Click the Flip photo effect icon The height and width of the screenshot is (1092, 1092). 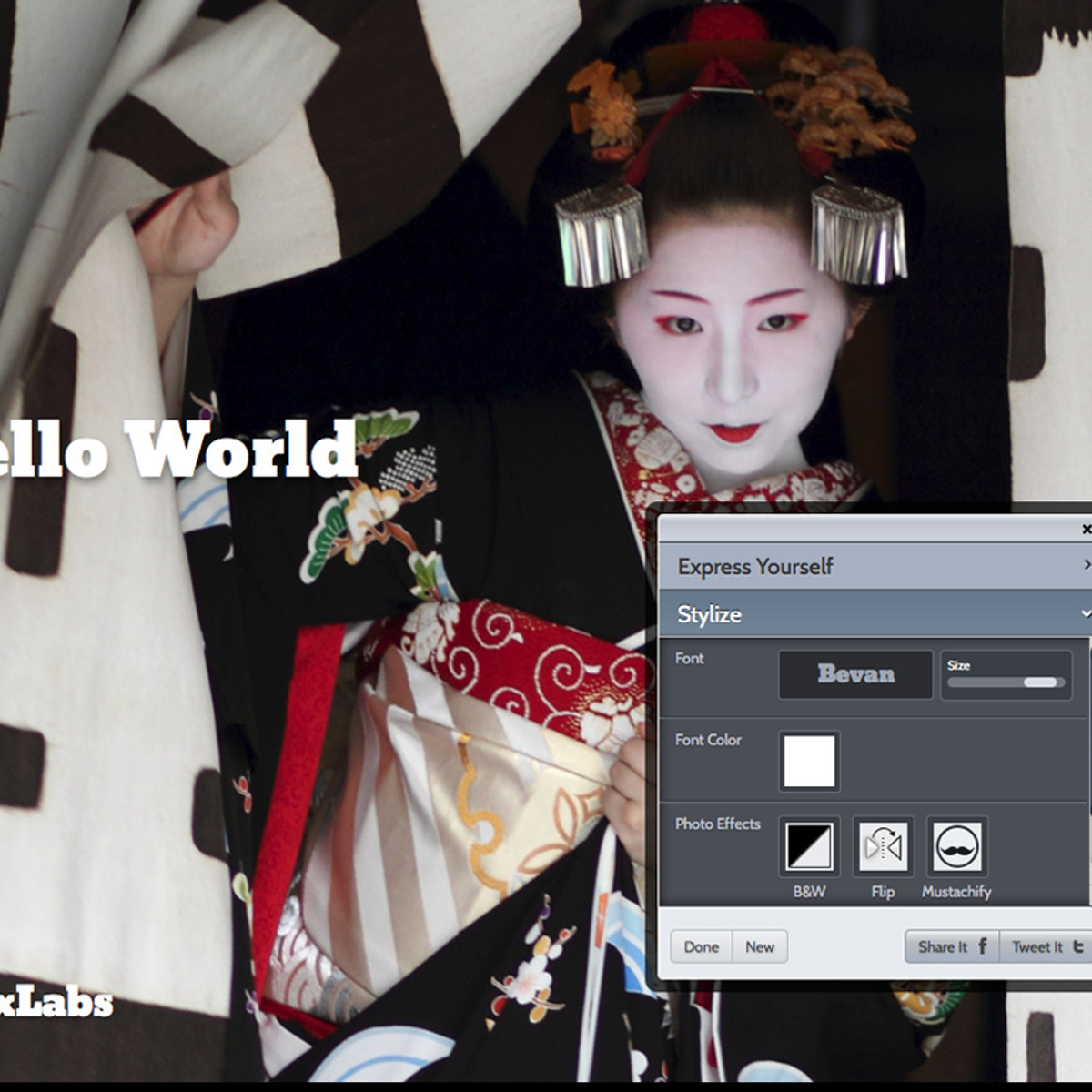coord(882,847)
